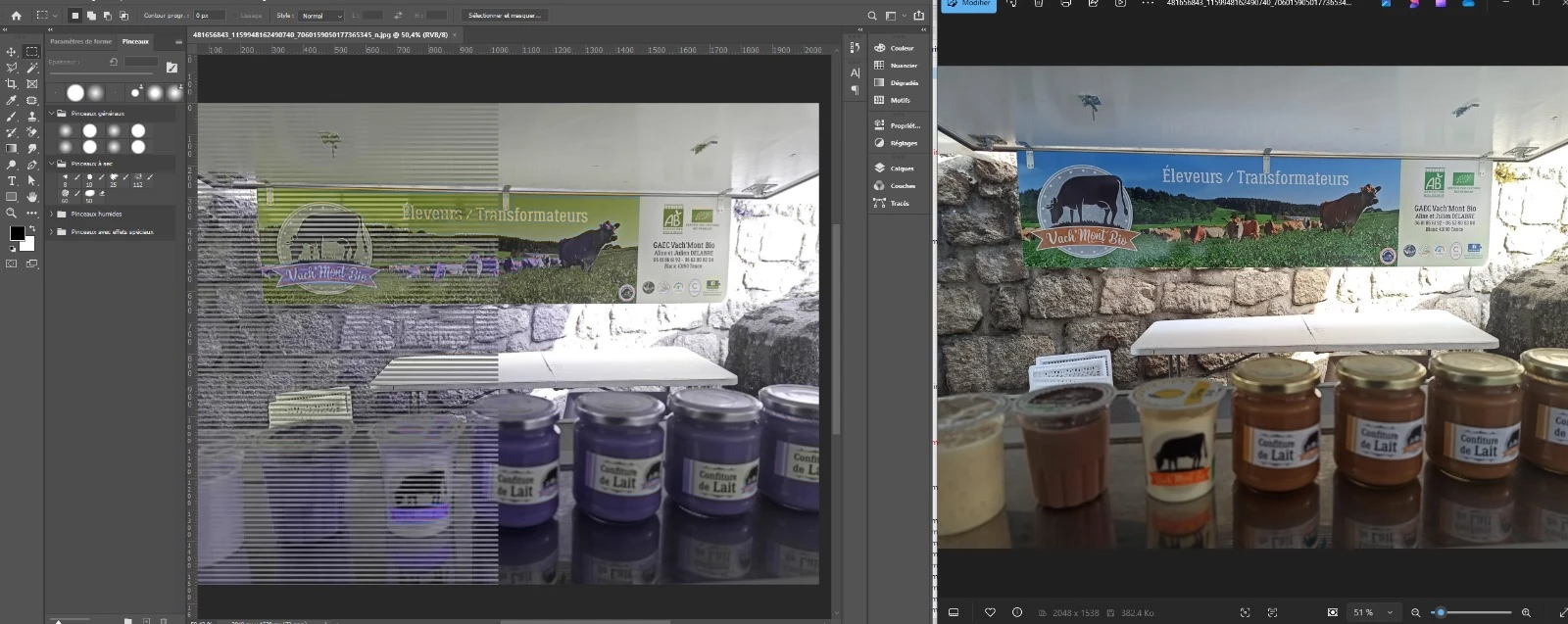Select the Gradient tool
Viewport: 1568px width, 624px height.
click(12, 148)
